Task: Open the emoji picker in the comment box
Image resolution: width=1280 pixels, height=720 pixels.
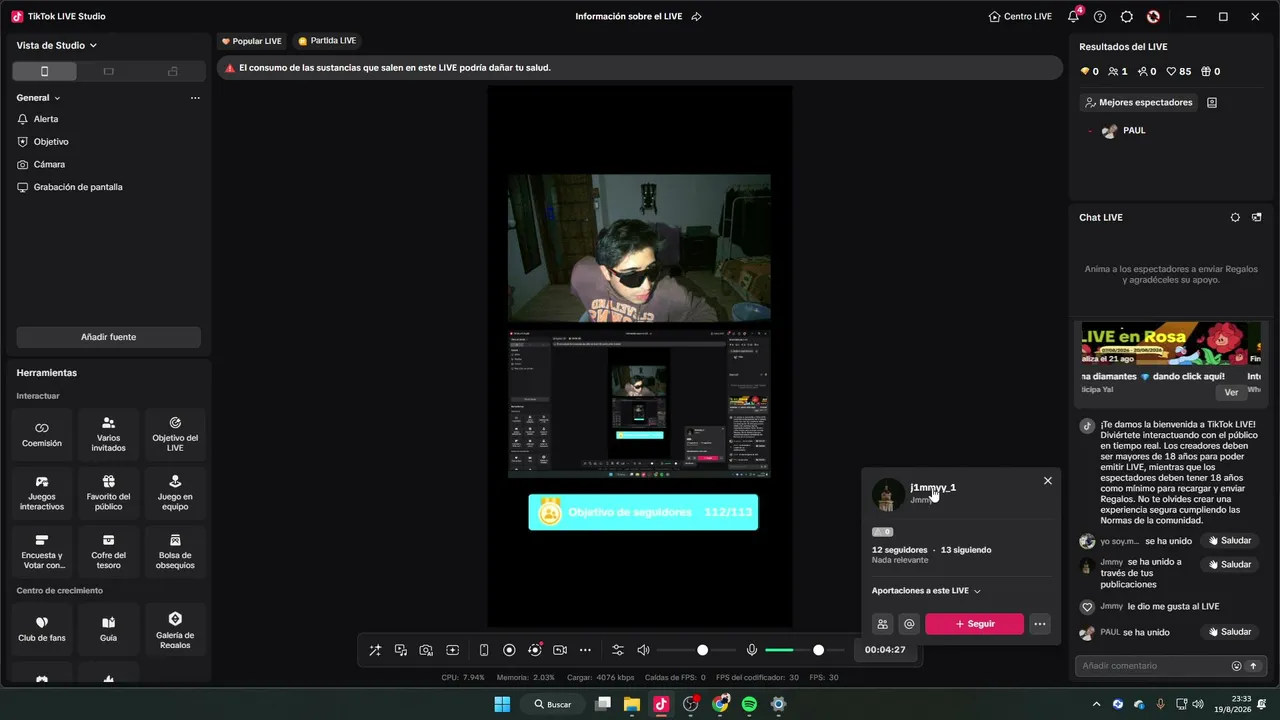Action: pyautogui.click(x=1236, y=665)
